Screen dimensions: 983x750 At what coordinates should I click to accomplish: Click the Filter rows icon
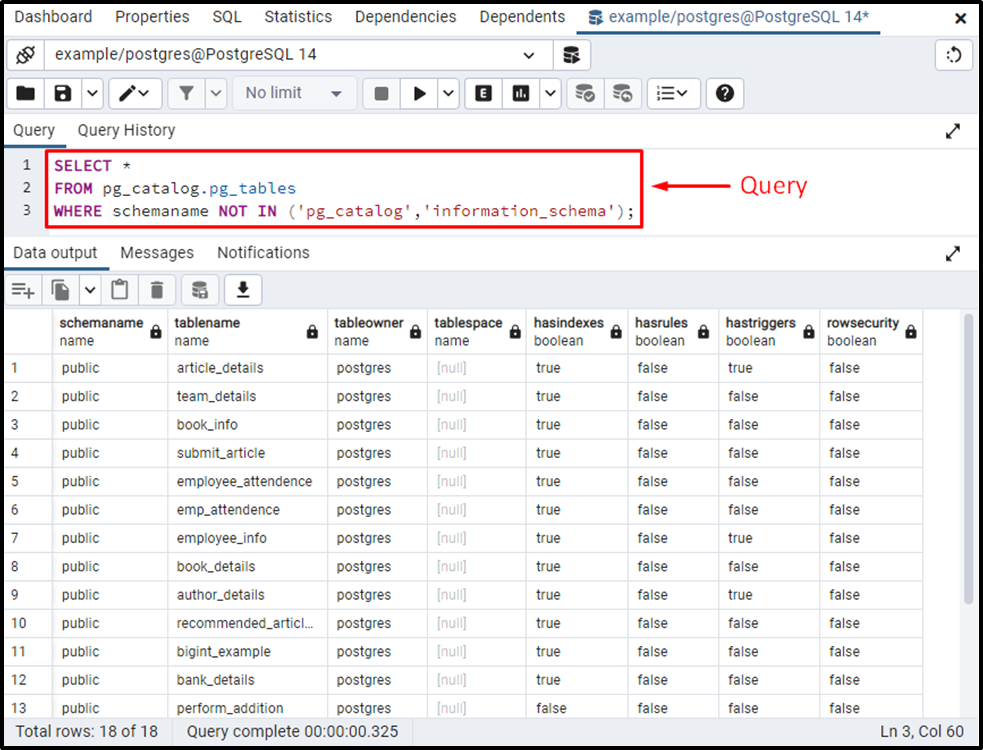click(x=186, y=93)
